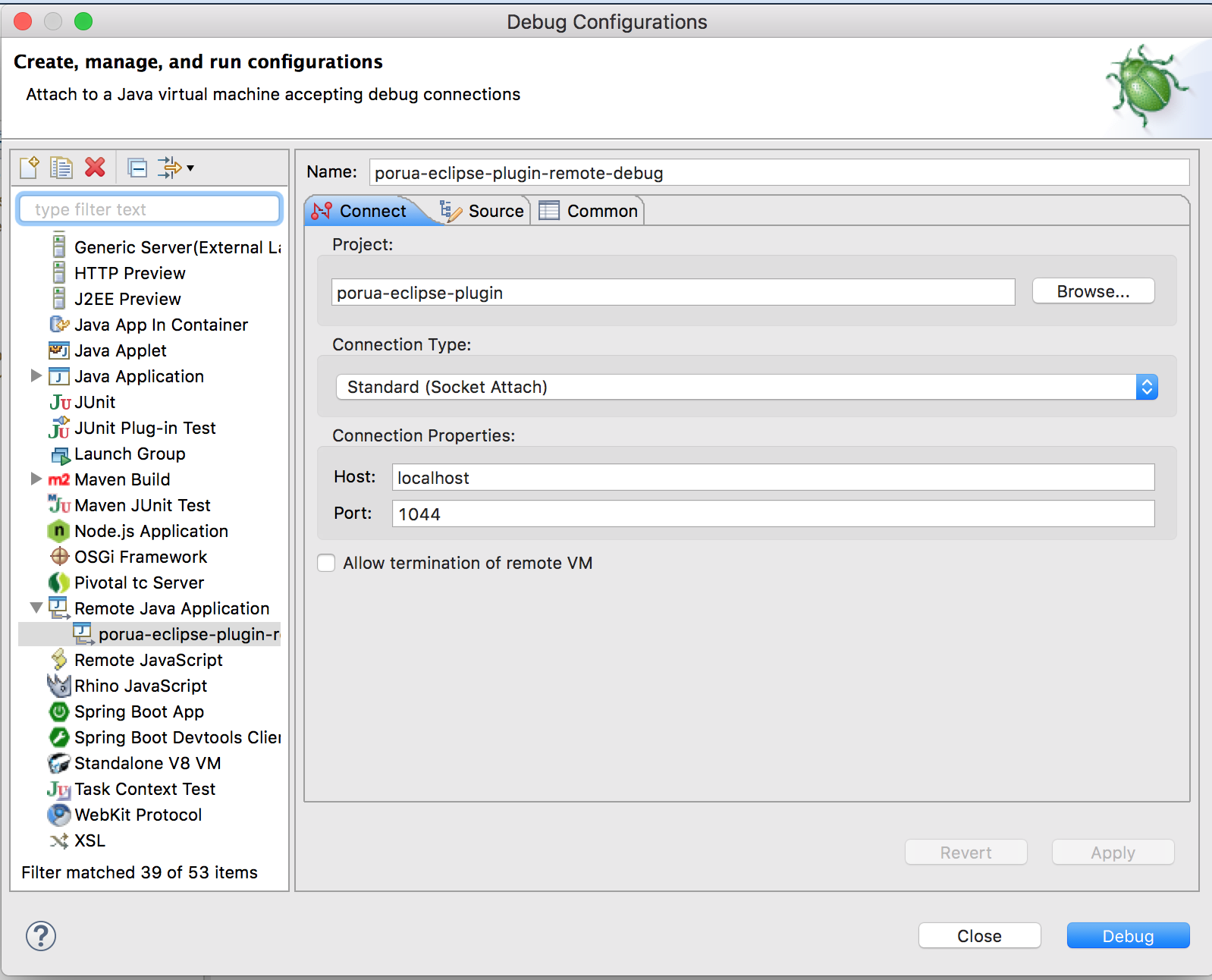Click the New launch configuration icon
The width and height of the screenshot is (1212, 980).
click(30, 167)
